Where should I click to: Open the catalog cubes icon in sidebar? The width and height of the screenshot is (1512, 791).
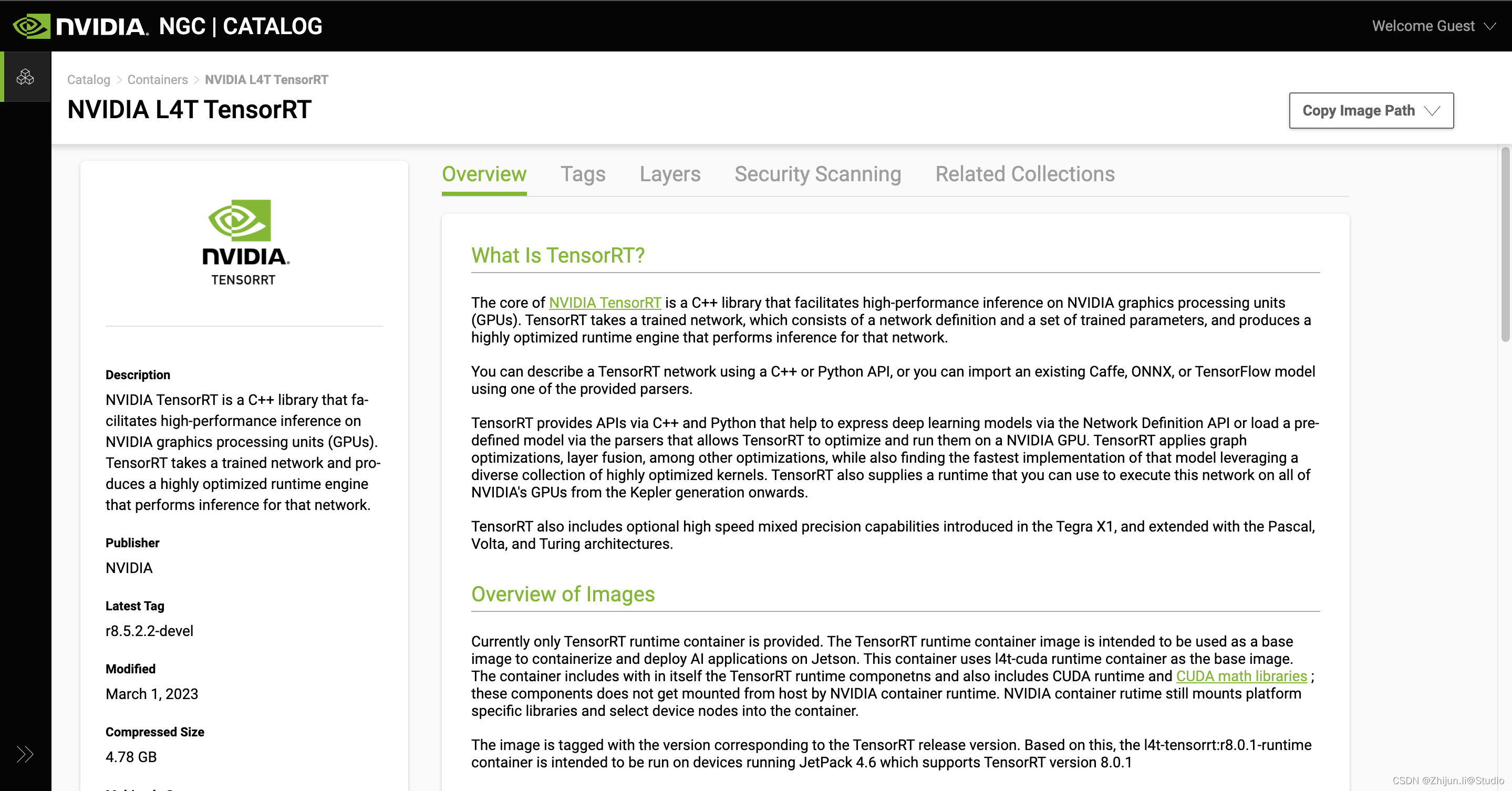25,77
